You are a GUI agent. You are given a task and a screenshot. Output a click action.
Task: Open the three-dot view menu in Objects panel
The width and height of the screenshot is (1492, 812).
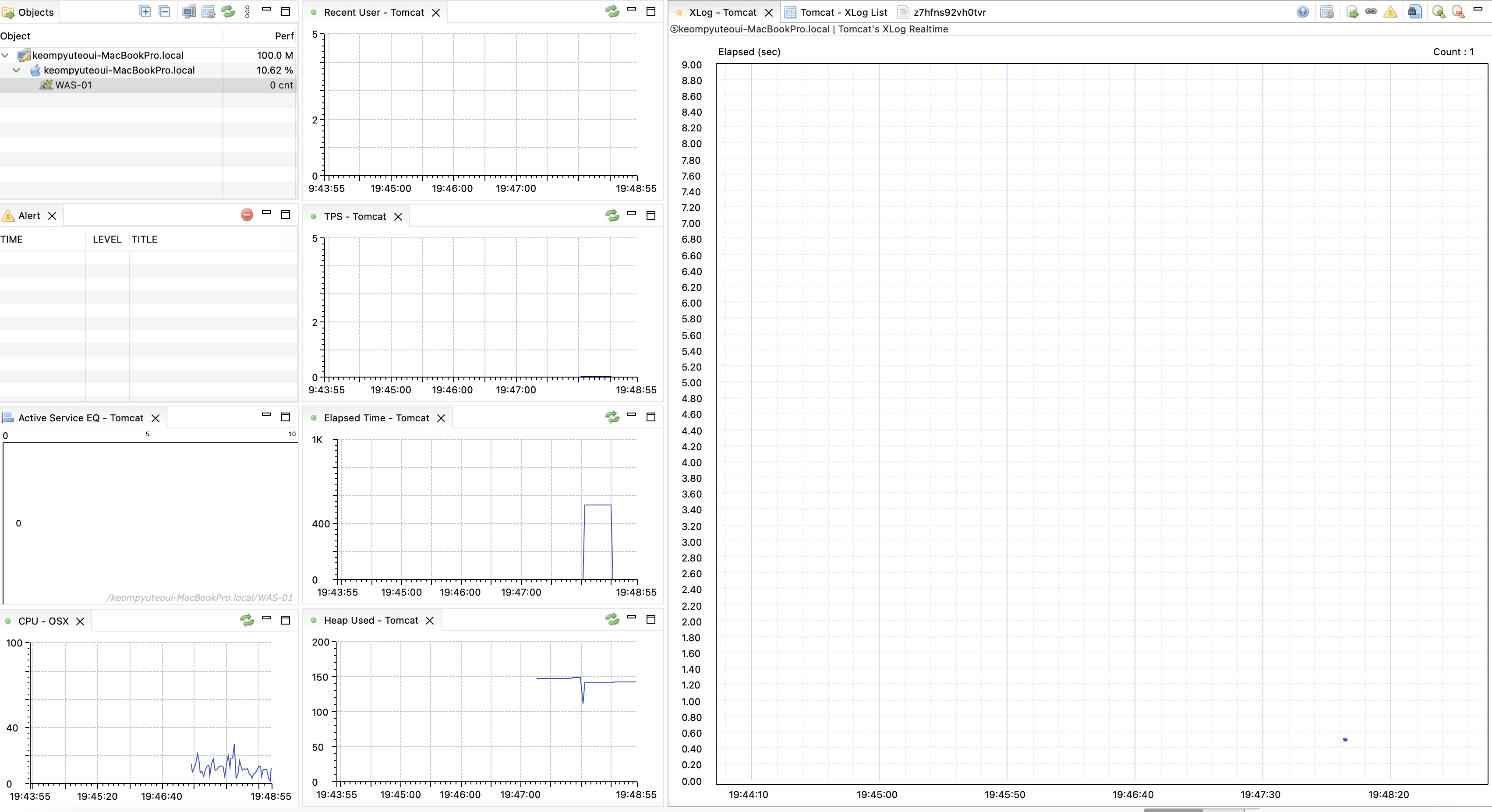point(247,11)
